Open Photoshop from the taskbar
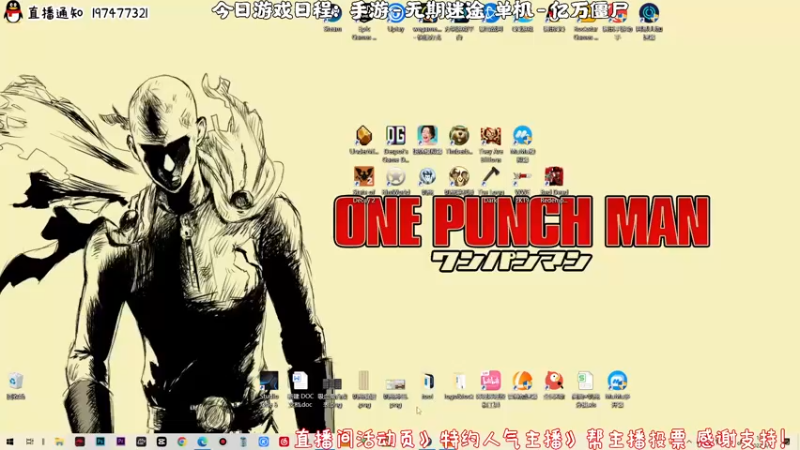The image size is (800, 450). pyautogui.click(x=100, y=442)
